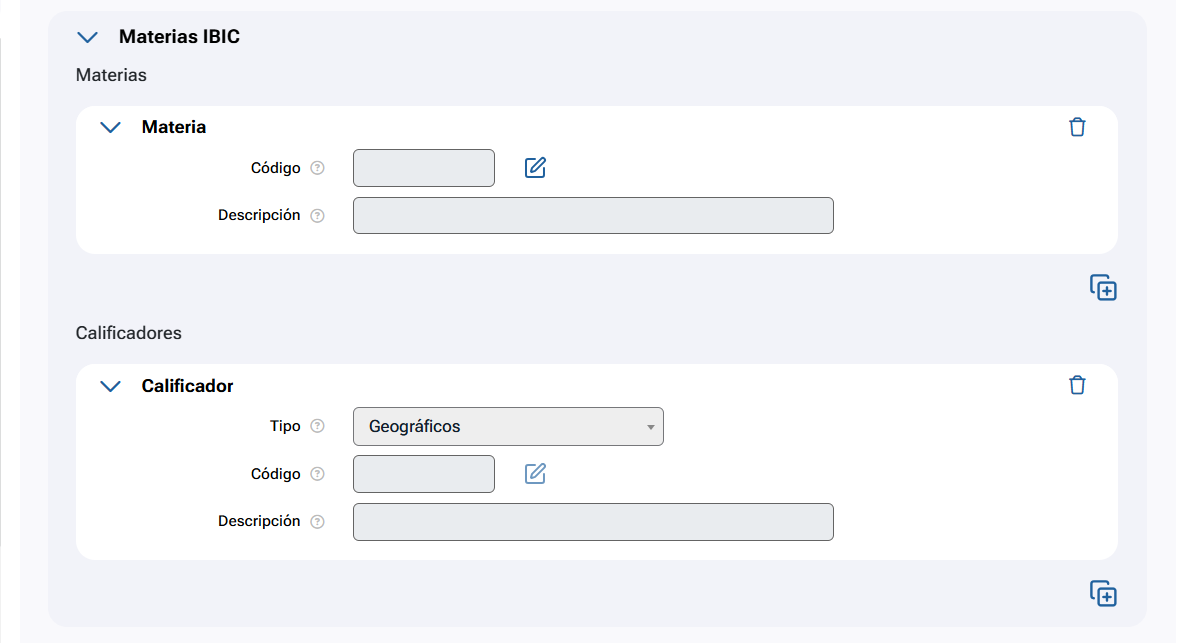1193x643 pixels.
Task: Show help for Calificador Descripción field
Action: (x=318, y=522)
